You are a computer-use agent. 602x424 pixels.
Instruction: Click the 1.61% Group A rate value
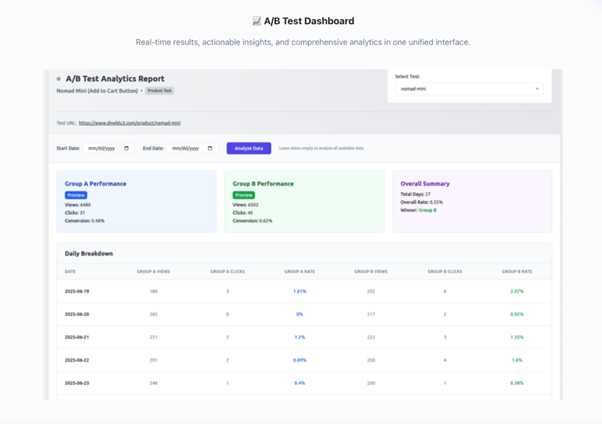pyautogui.click(x=299, y=291)
